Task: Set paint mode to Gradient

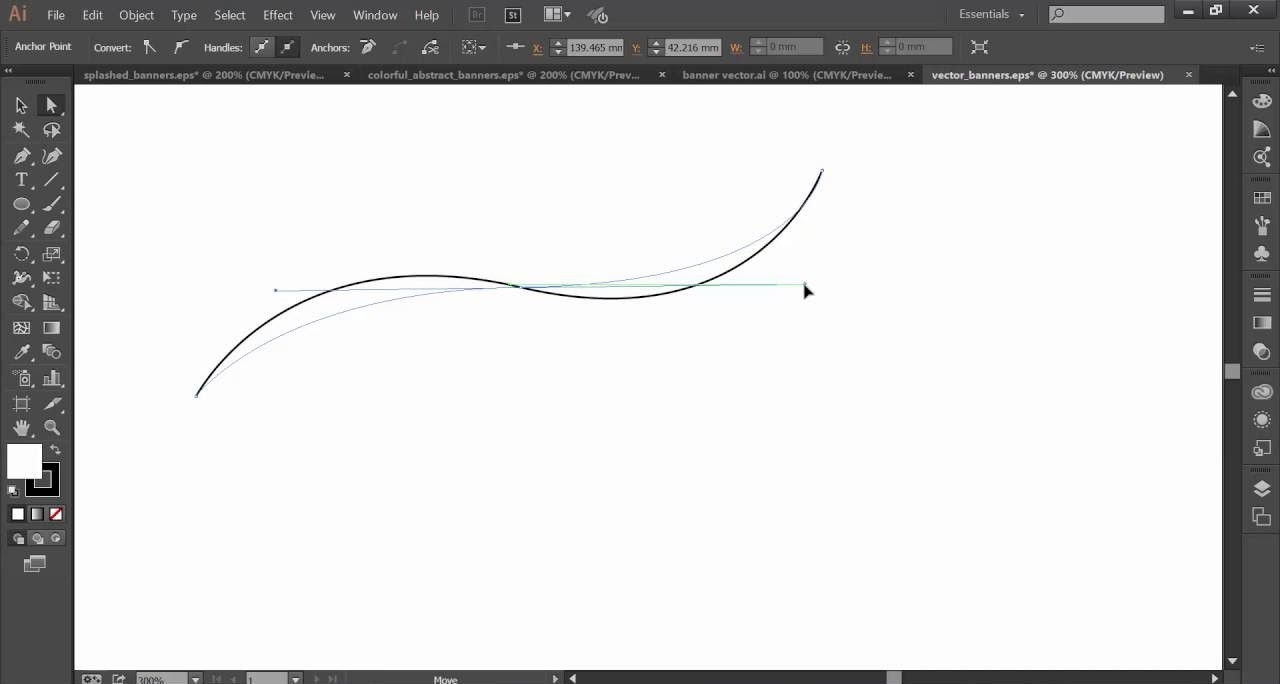Action: 37,514
